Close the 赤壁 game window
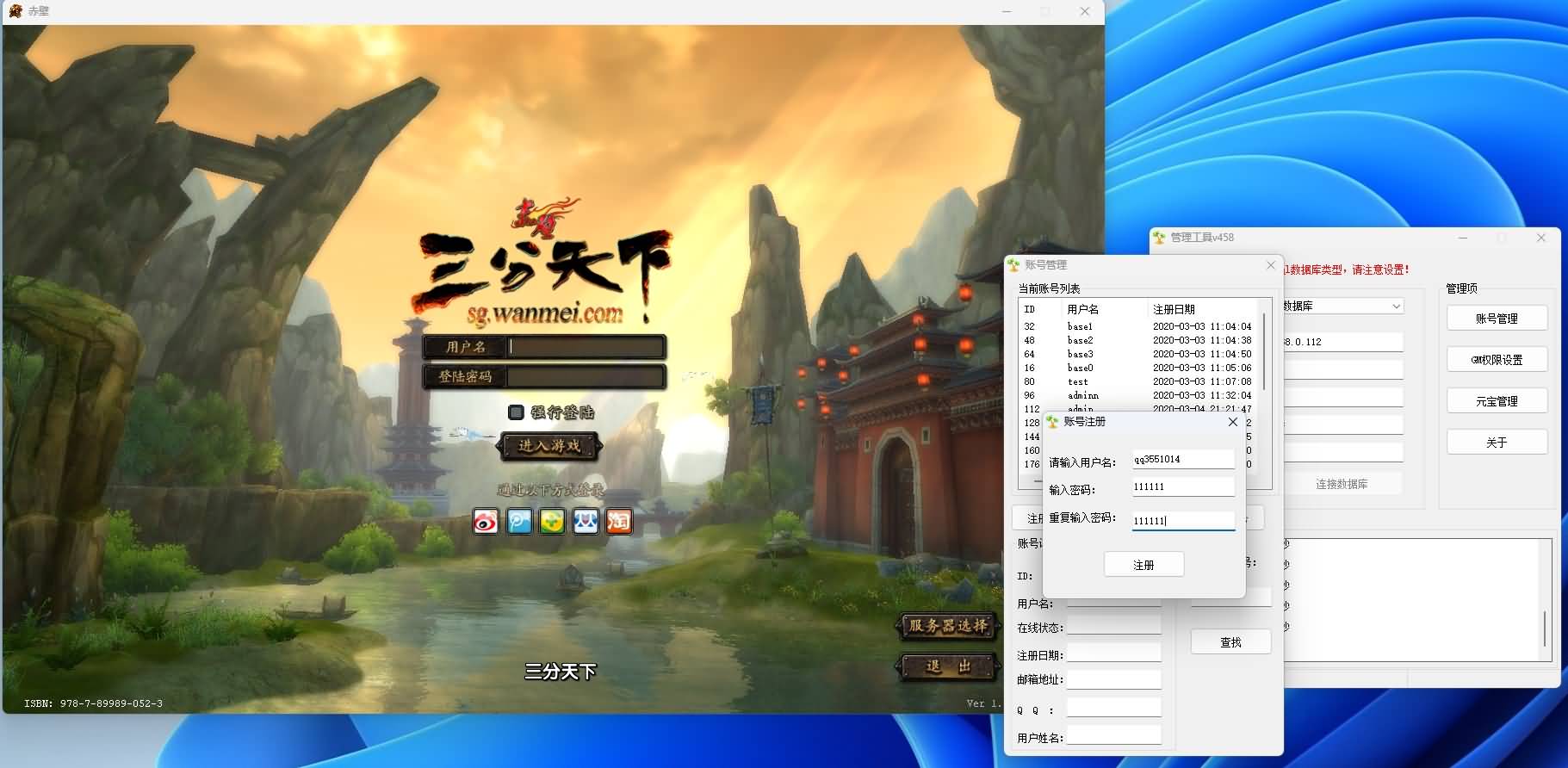 [x=1085, y=11]
